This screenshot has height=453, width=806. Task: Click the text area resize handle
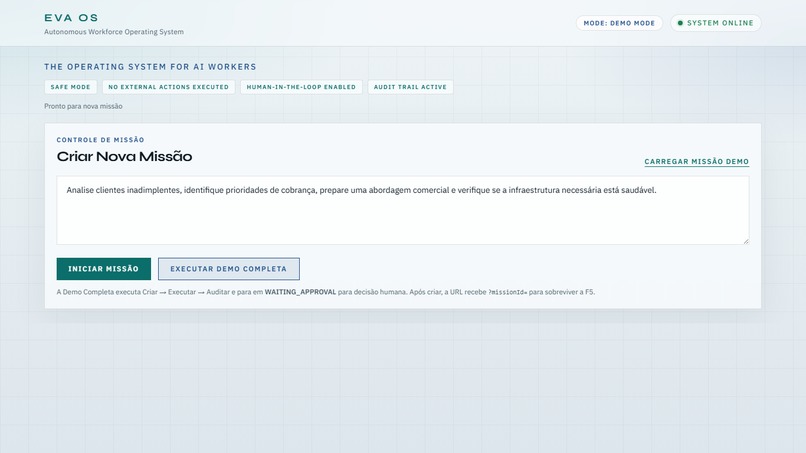tap(745, 241)
